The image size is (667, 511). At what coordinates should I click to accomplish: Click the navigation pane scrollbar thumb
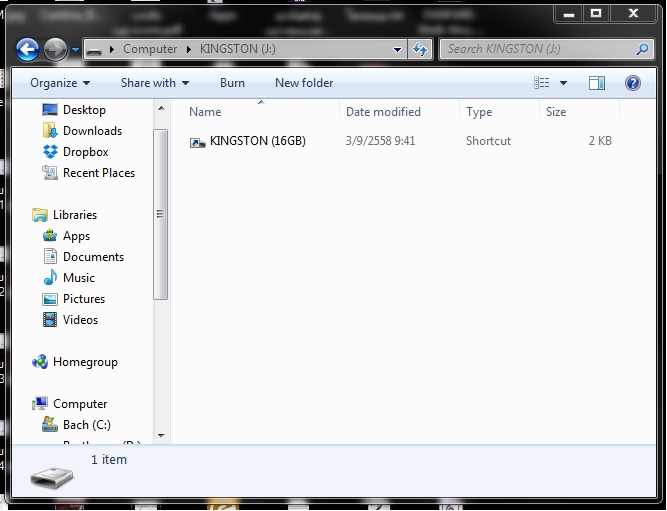tap(160, 214)
